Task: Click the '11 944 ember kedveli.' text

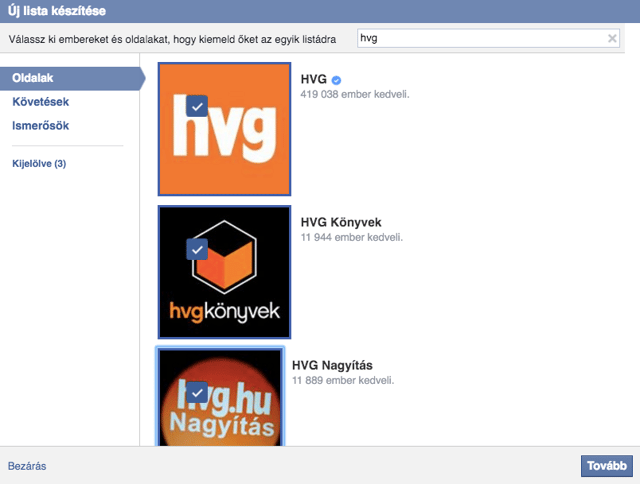Action: (351, 237)
